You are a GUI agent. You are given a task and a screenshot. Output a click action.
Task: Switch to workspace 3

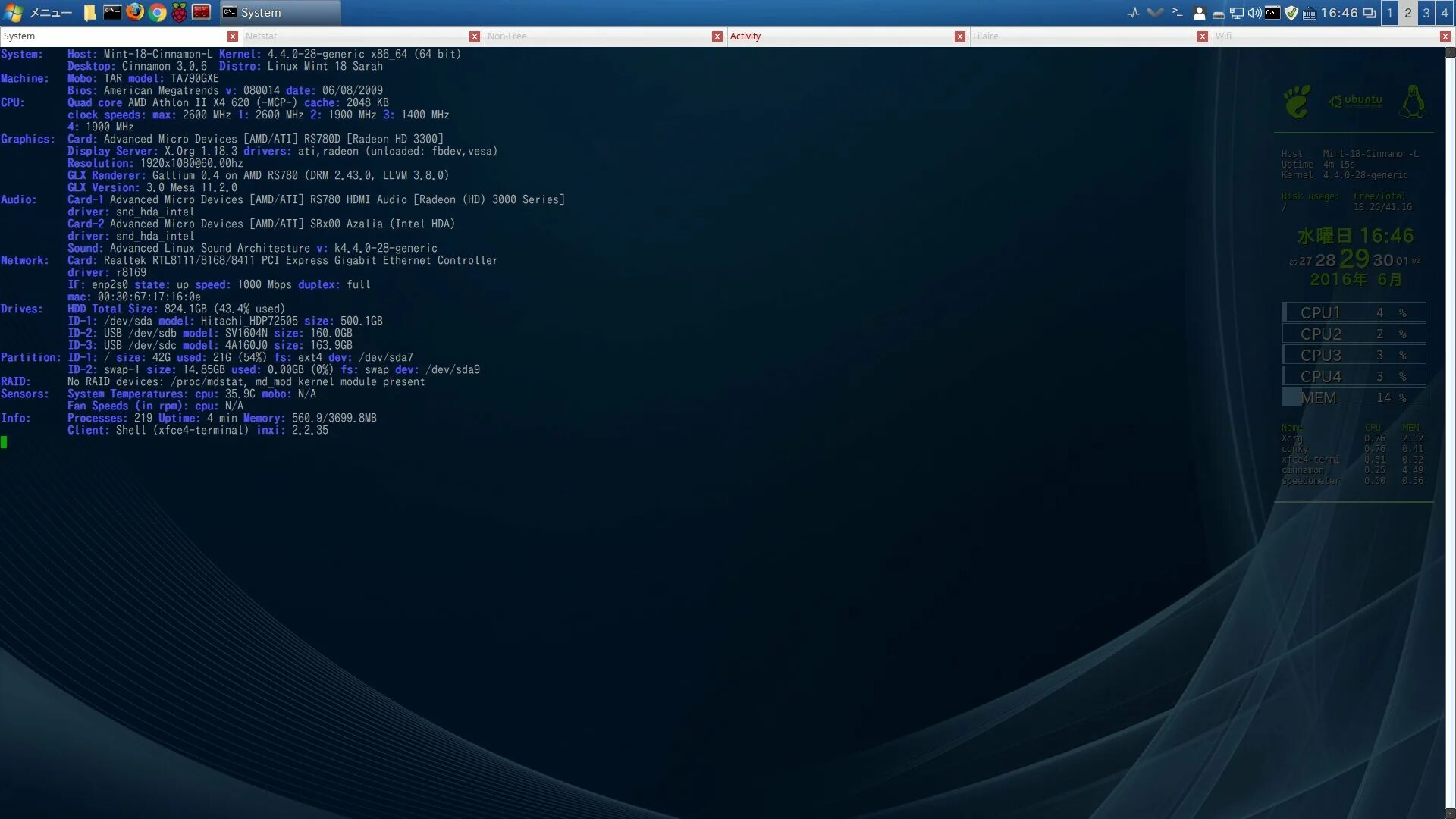point(1426,13)
